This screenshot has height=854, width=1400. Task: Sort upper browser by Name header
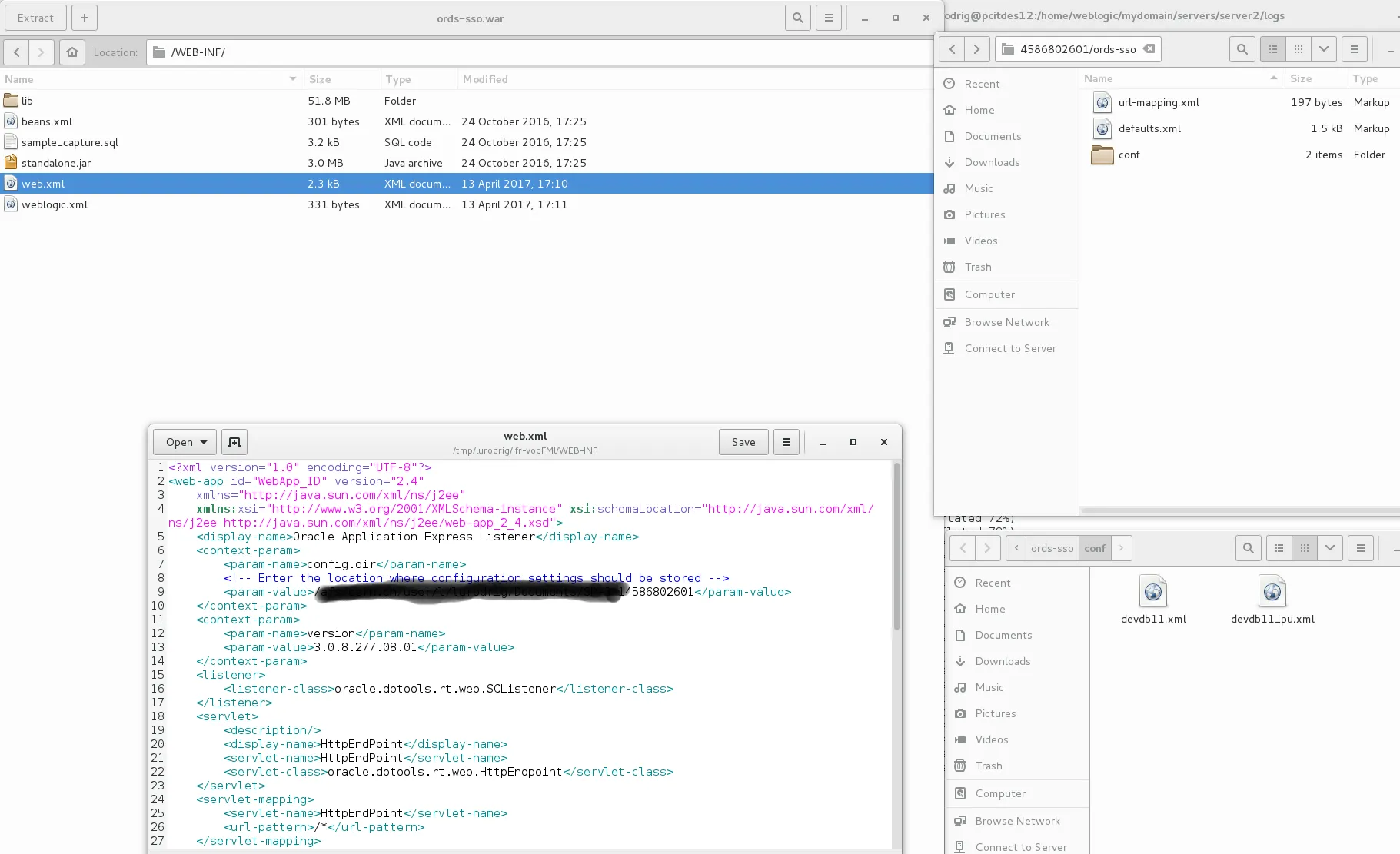[x=1182, y=78]
